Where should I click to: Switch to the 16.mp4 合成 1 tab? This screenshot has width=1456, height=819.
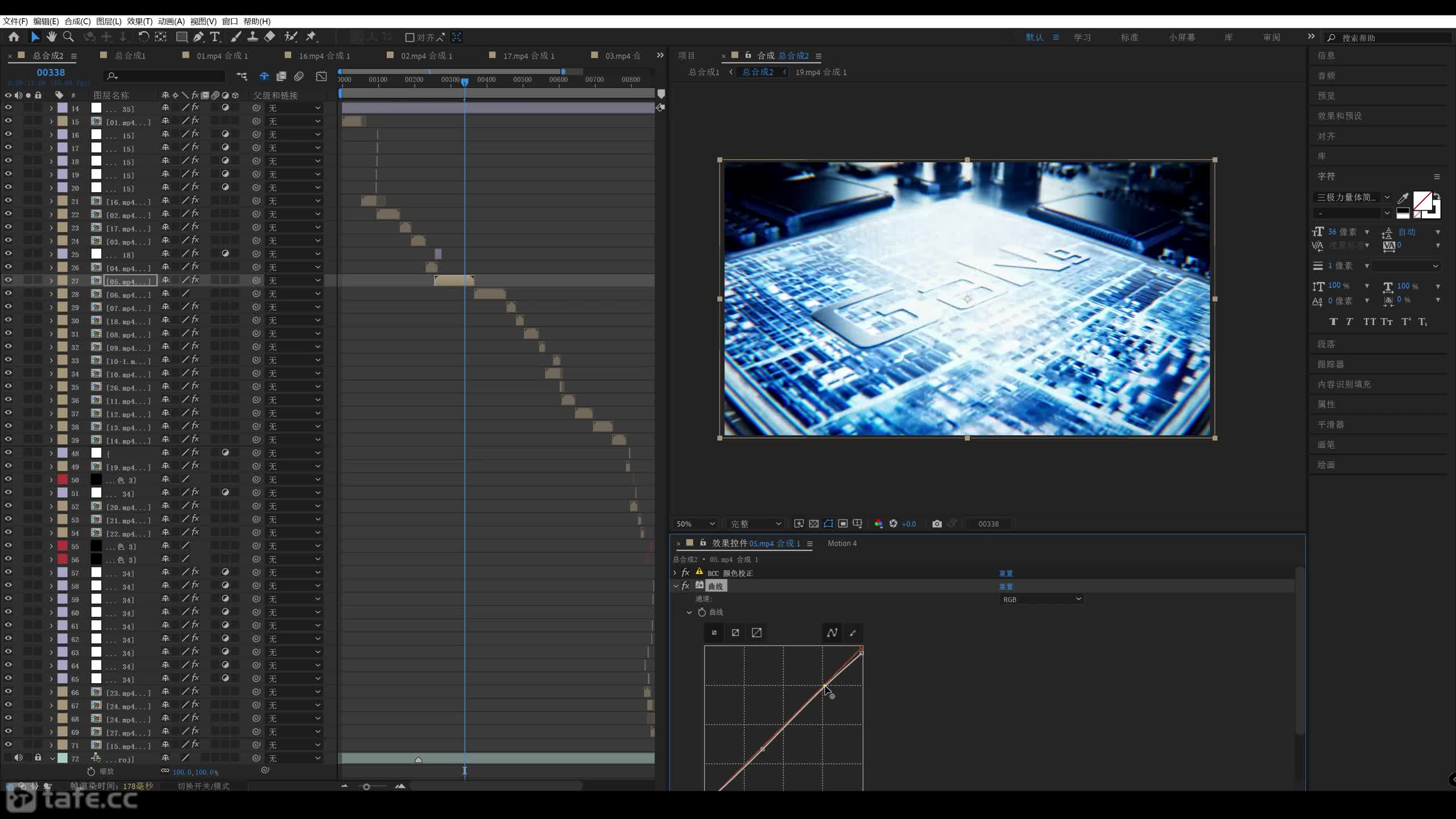click(x=324, y=56)
